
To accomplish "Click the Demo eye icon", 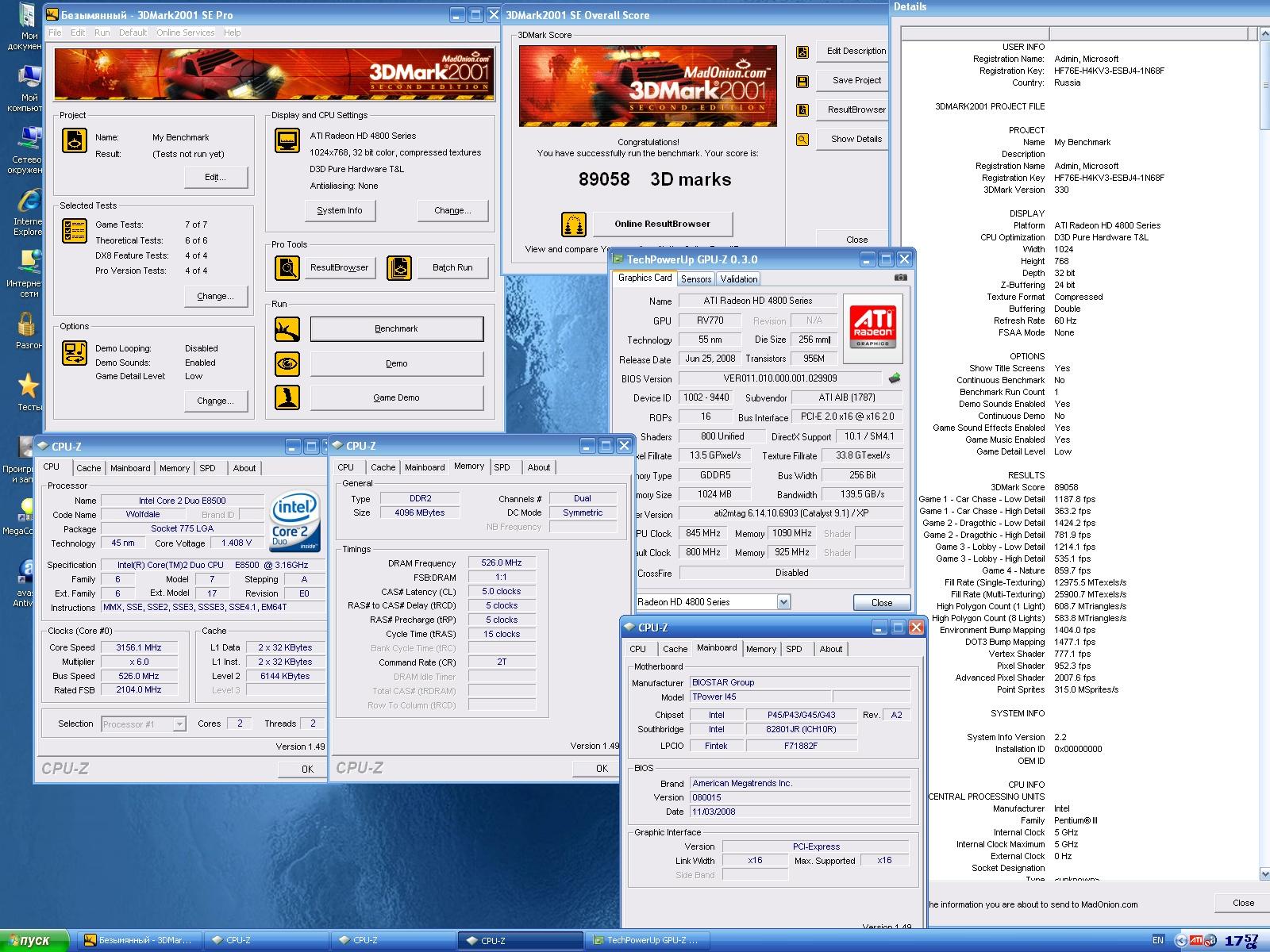I will pos(287,363).
